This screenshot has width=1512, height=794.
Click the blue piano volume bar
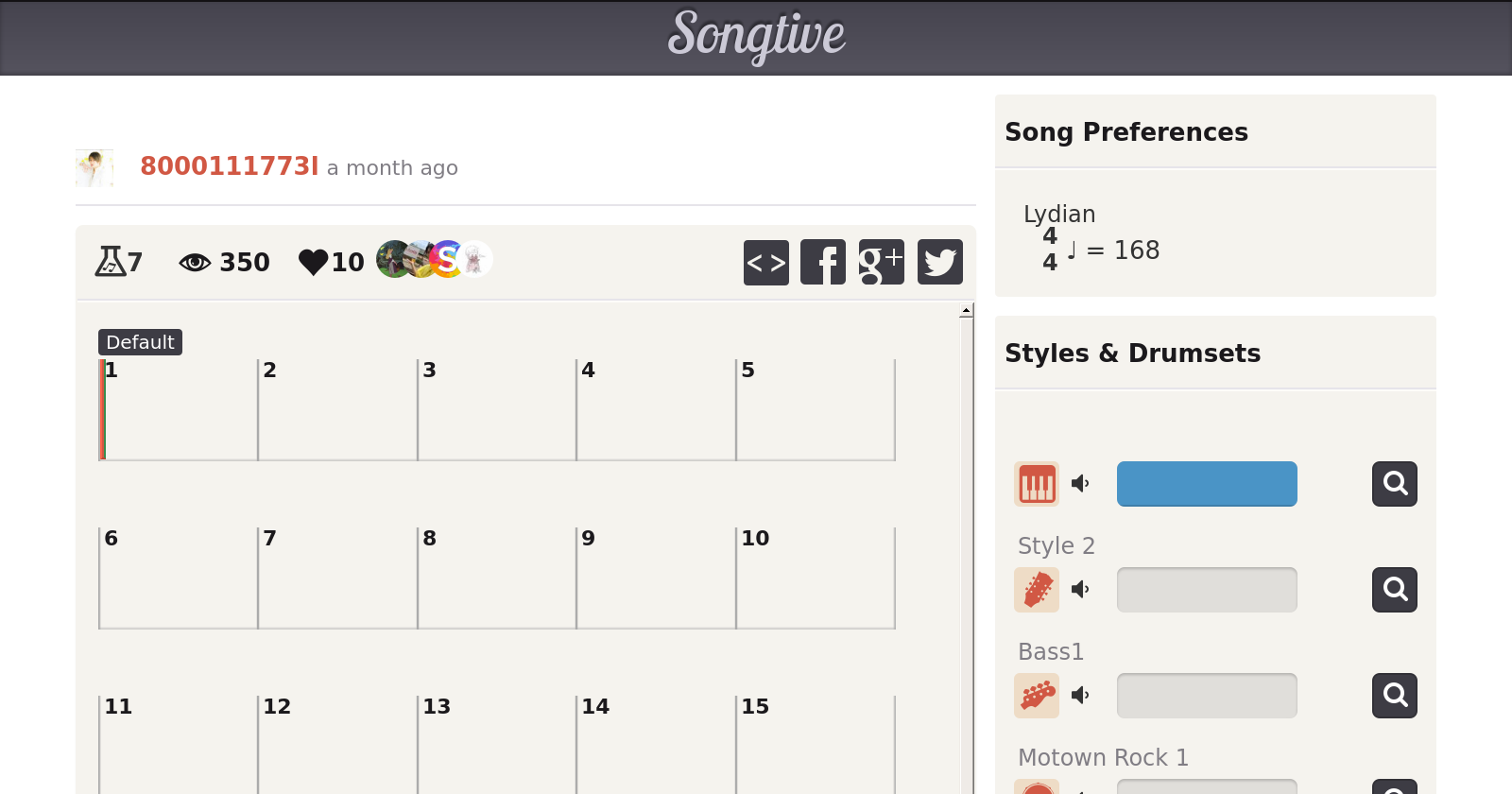pyautogui.click(x=1207, y=484)
